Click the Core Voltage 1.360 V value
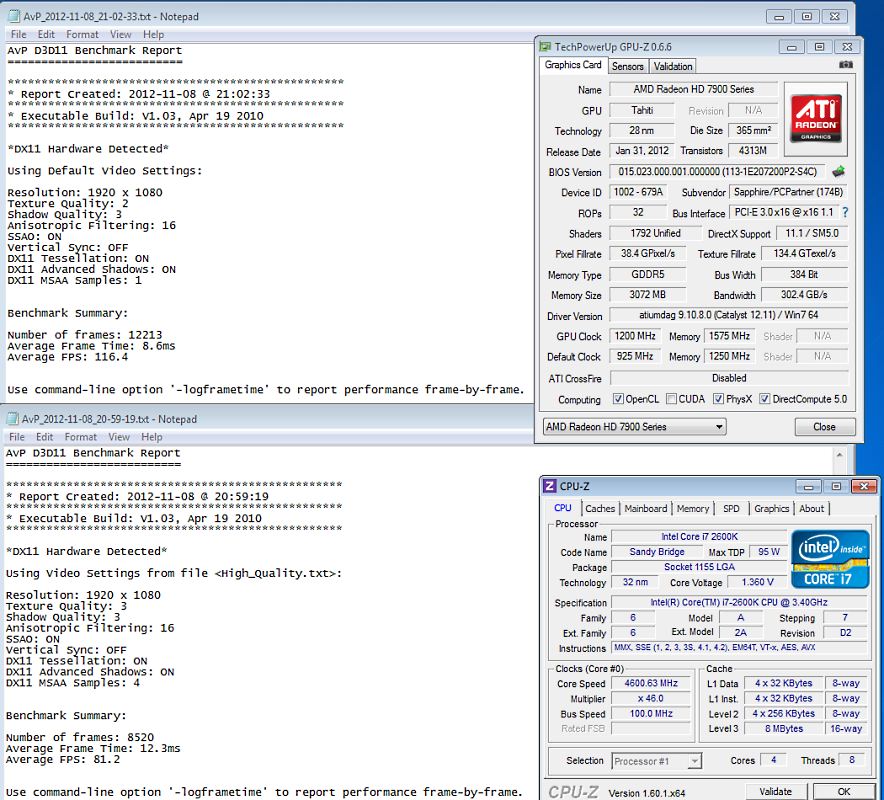This screenshot has width=884, height=800. point(757,582)
